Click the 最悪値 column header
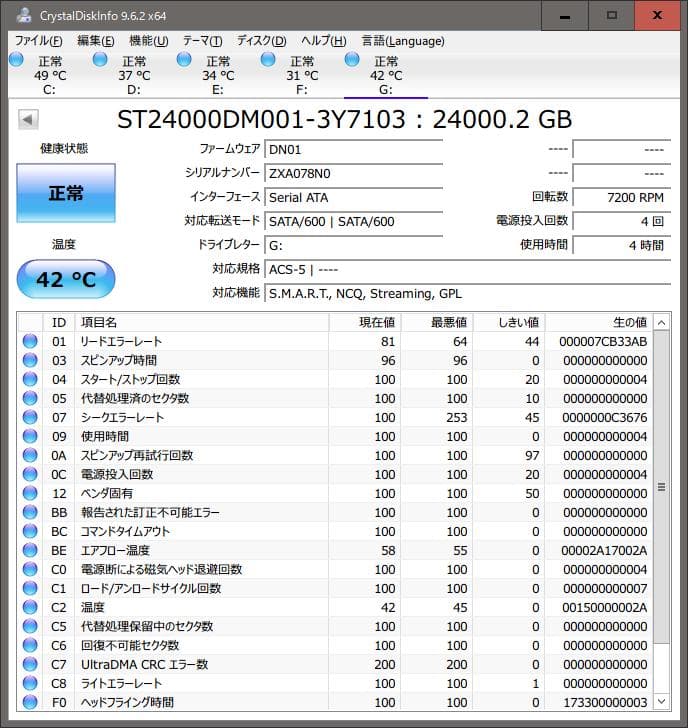 coord(437,322)
